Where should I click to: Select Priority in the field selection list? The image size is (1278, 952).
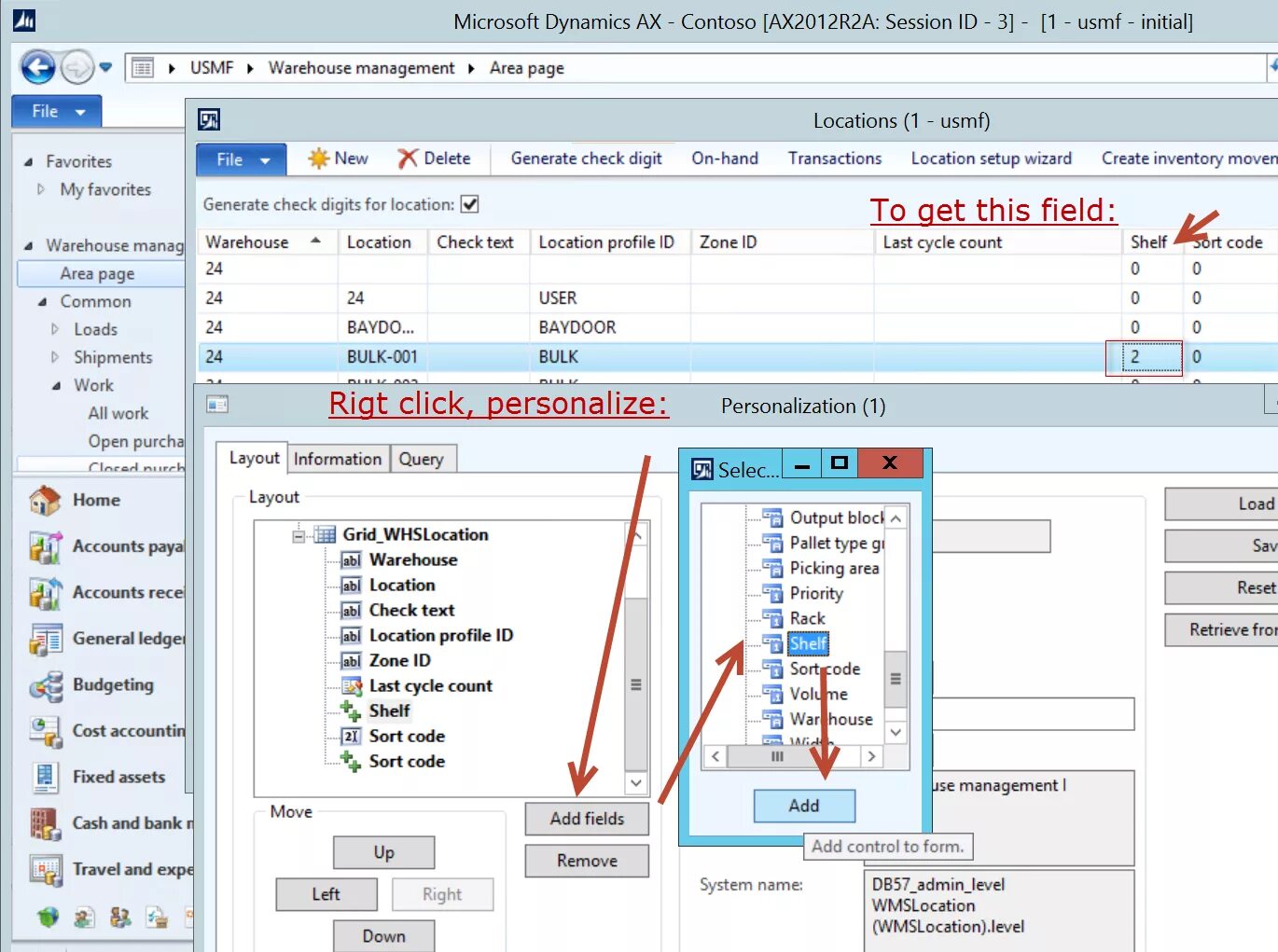coord(816,593)
